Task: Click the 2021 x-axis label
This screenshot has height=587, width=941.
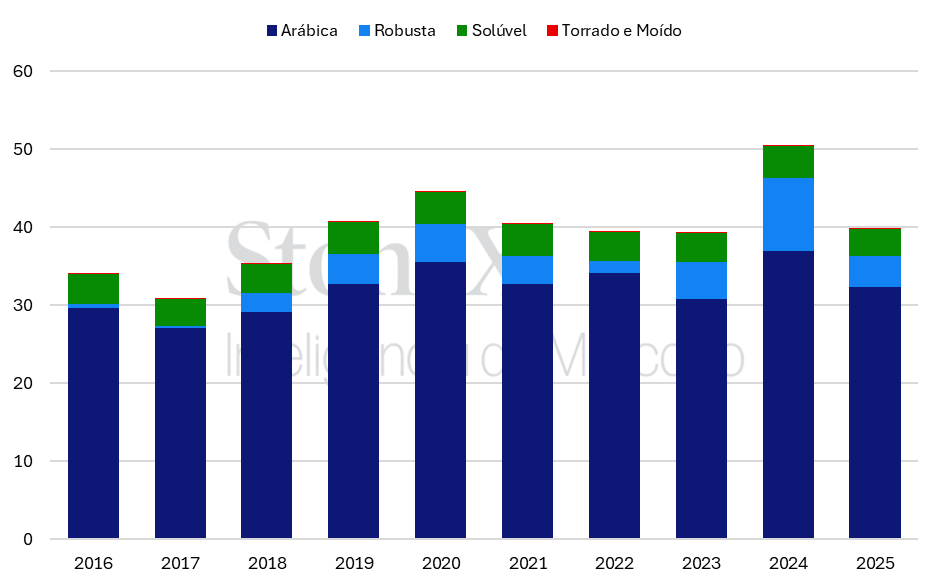Action: coord(528,564)
